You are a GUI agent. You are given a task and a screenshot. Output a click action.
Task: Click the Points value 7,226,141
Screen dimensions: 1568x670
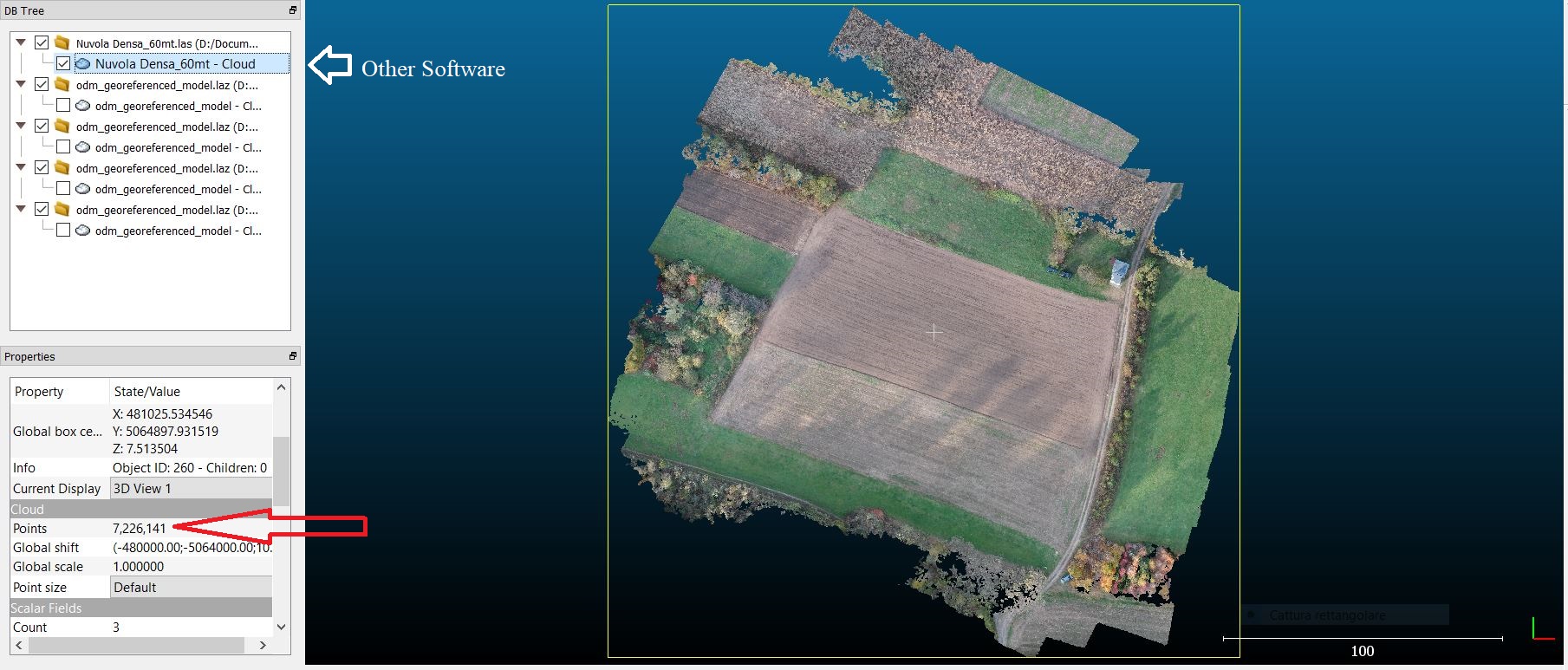click(x=139, y=528)
